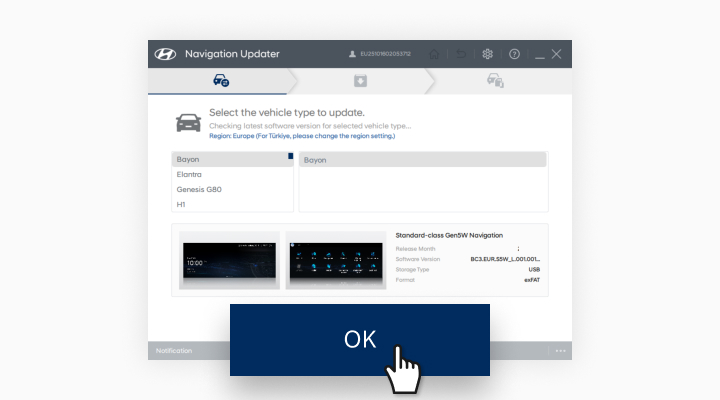Select Bayon in the right model panel
The image size is (720, 400).
coord(315,160)
